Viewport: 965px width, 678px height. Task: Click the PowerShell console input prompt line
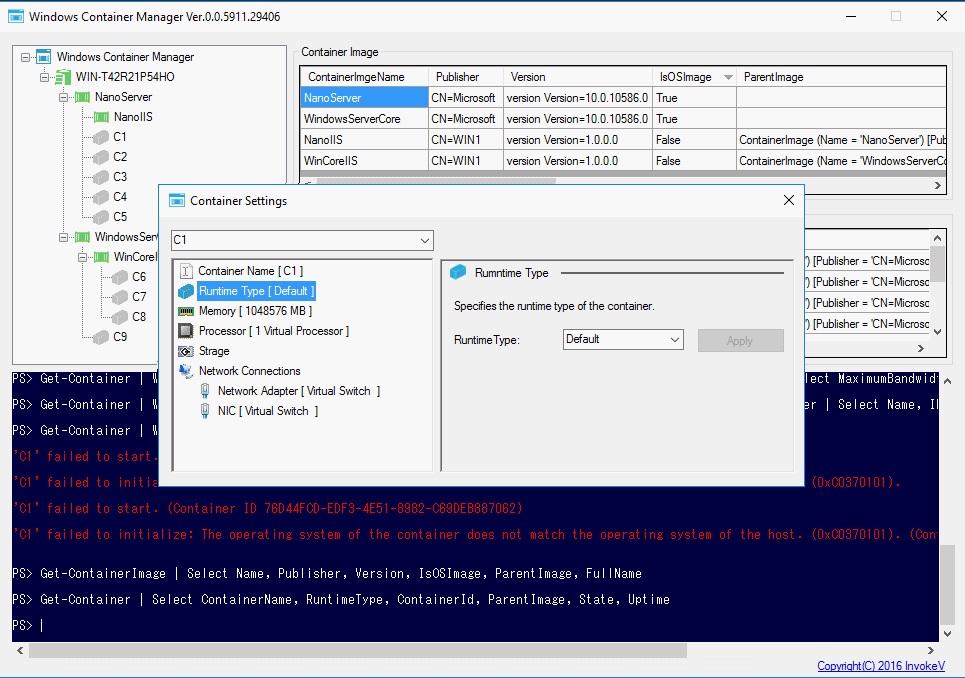pyautogui.click(x=475, y=625)
